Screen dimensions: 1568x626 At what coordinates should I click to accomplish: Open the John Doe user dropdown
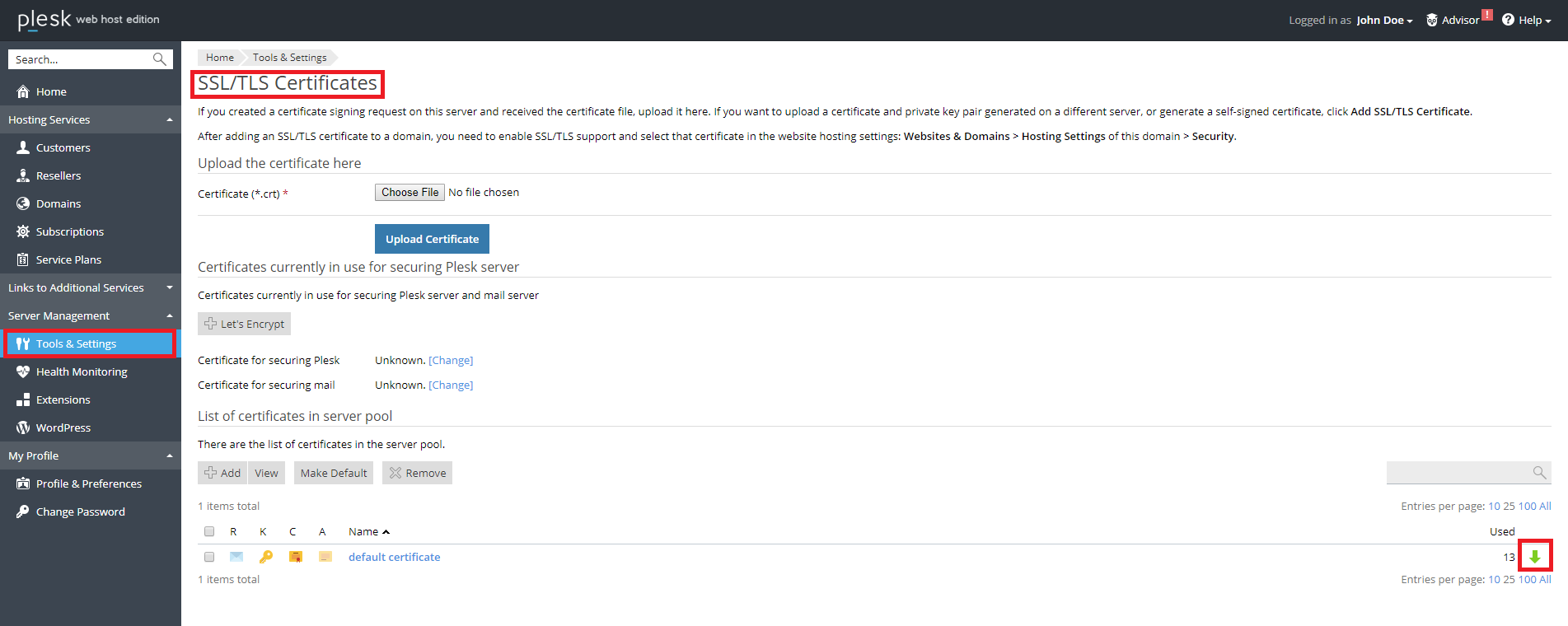coord(1384,20)
